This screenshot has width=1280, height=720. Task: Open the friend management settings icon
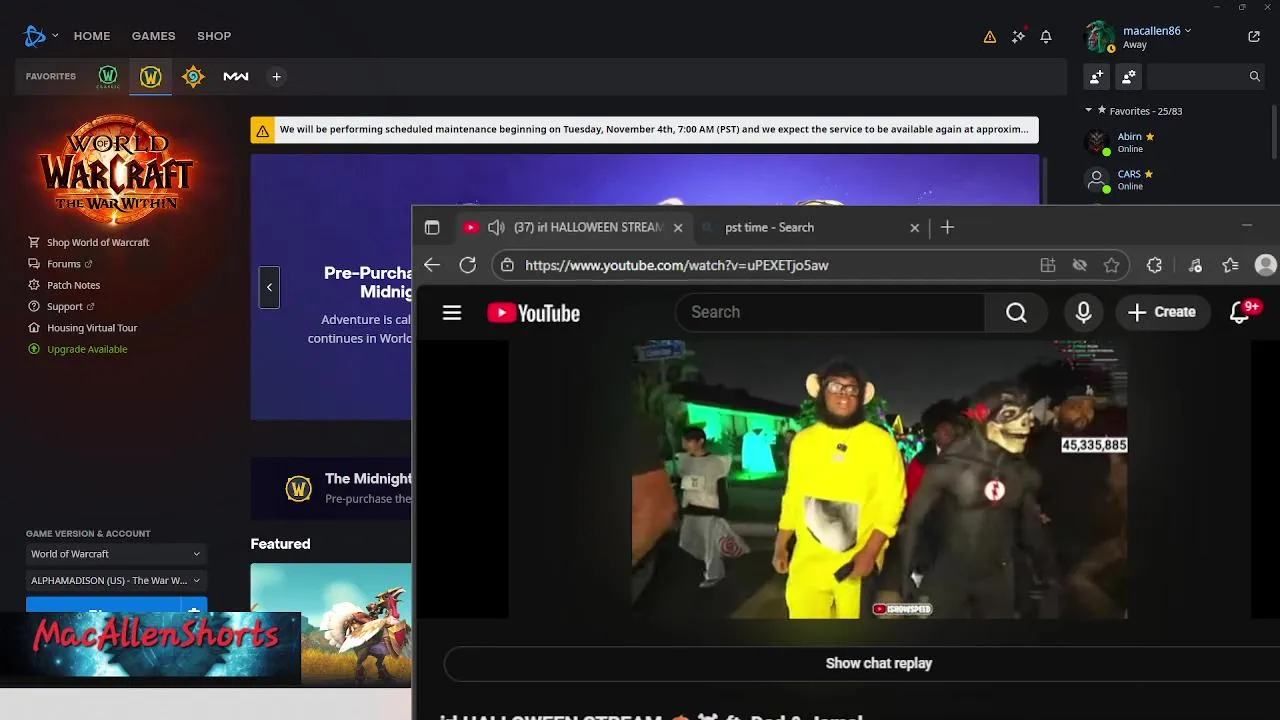(1129, 76)
